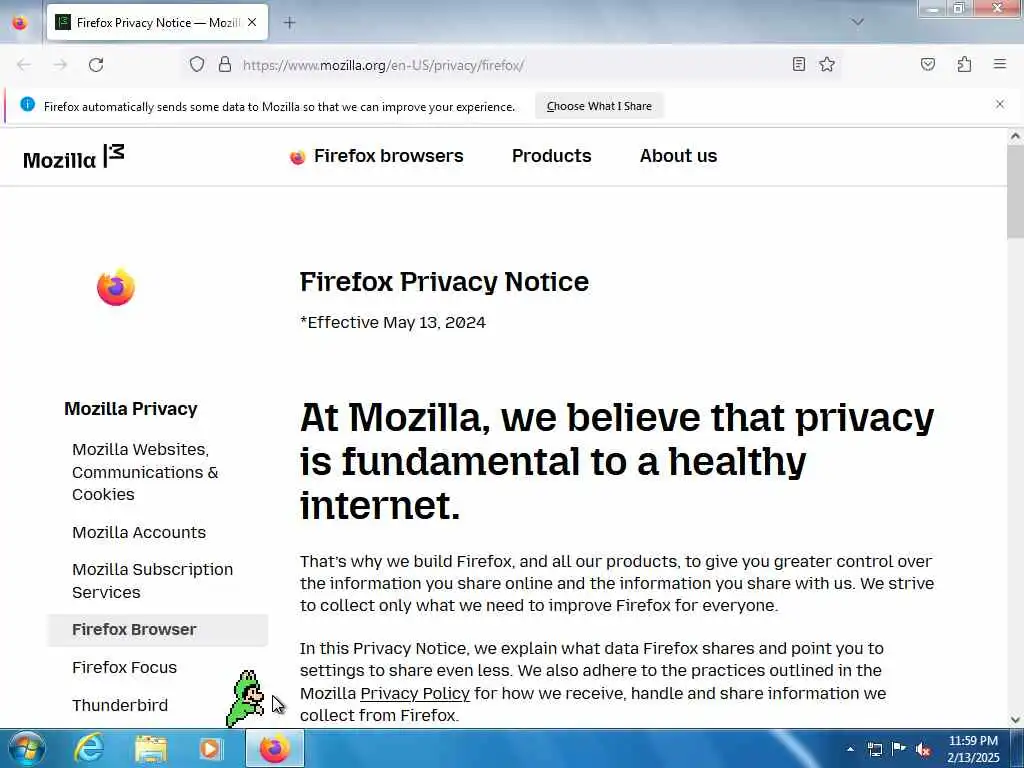Click the Choose What I Share button

[x=599, y=106]
